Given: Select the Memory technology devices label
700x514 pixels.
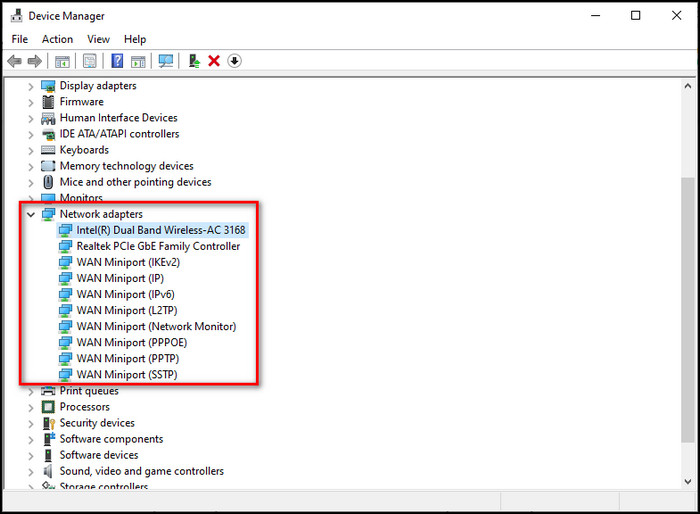Looking at the screenshot, I should click(127, 166).
